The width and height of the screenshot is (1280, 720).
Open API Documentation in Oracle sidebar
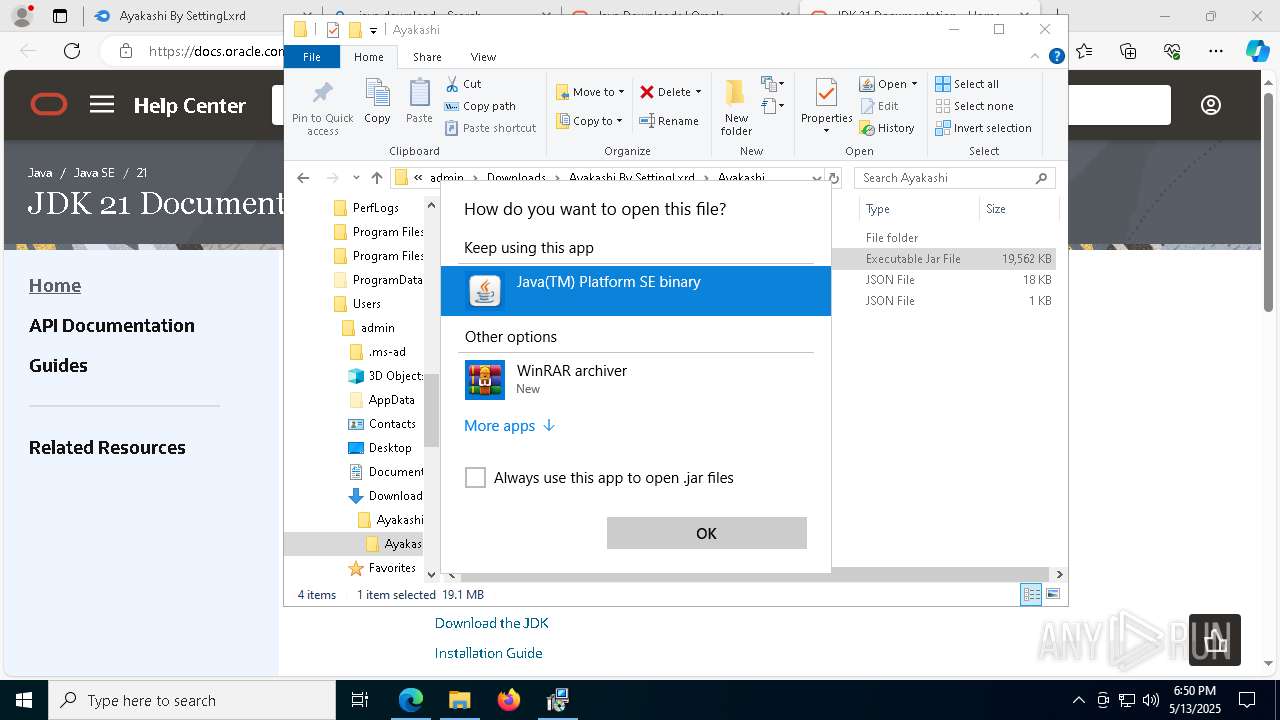tap(112, 326)
